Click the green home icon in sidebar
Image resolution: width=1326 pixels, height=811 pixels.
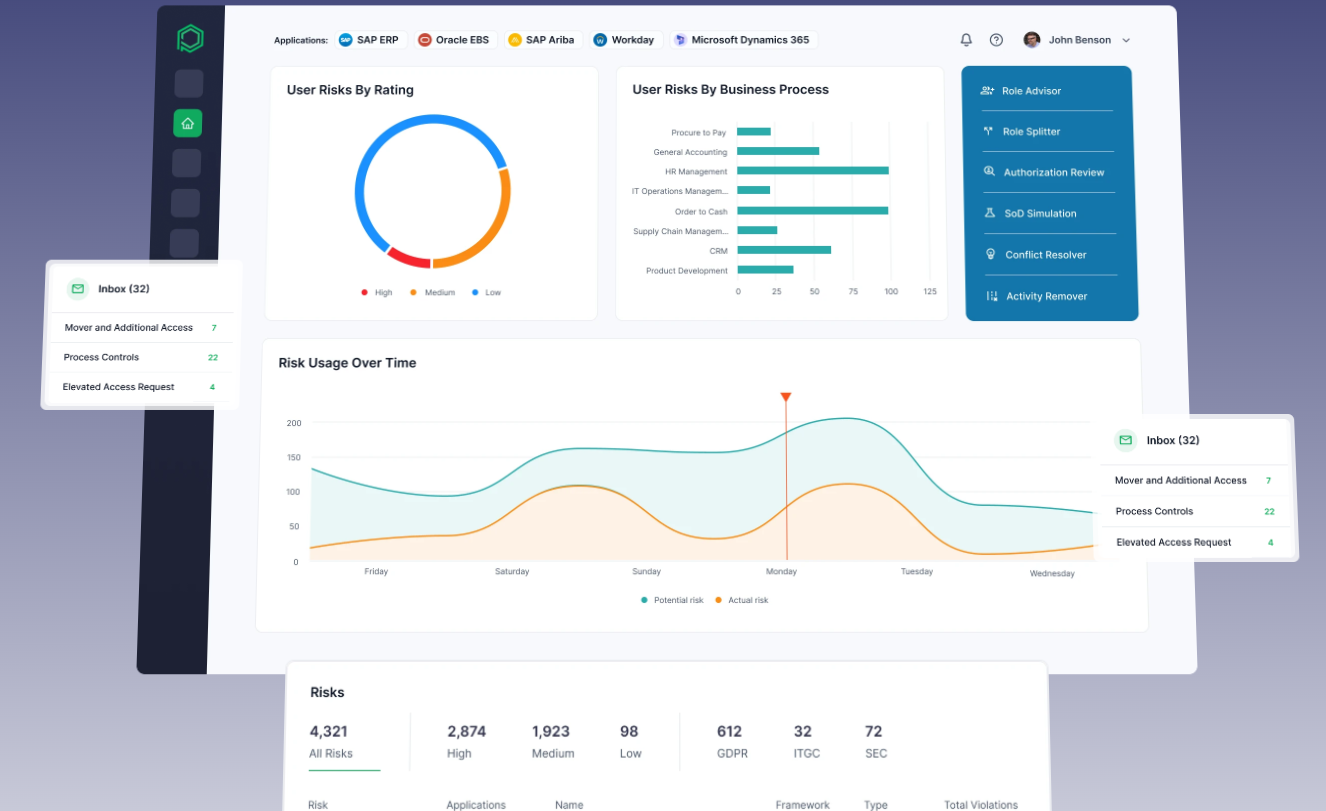(187, 123)
